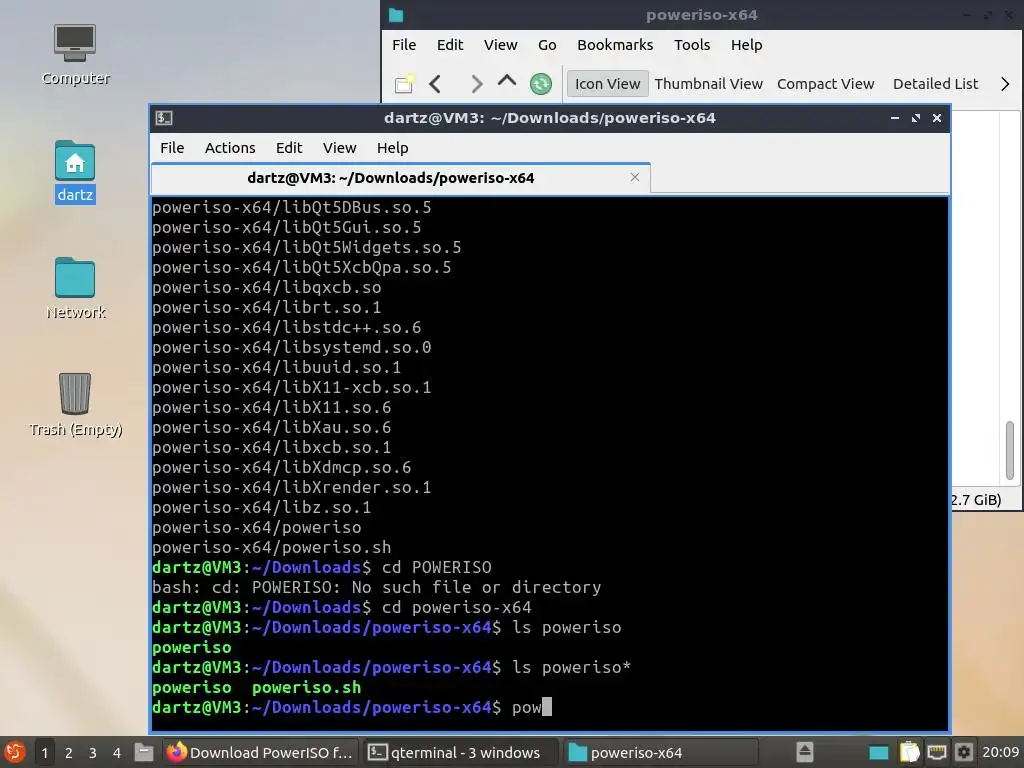Open the Computer desktop icon
The width and height of the screenshot is (1024, 768).
tap(75, 55)
